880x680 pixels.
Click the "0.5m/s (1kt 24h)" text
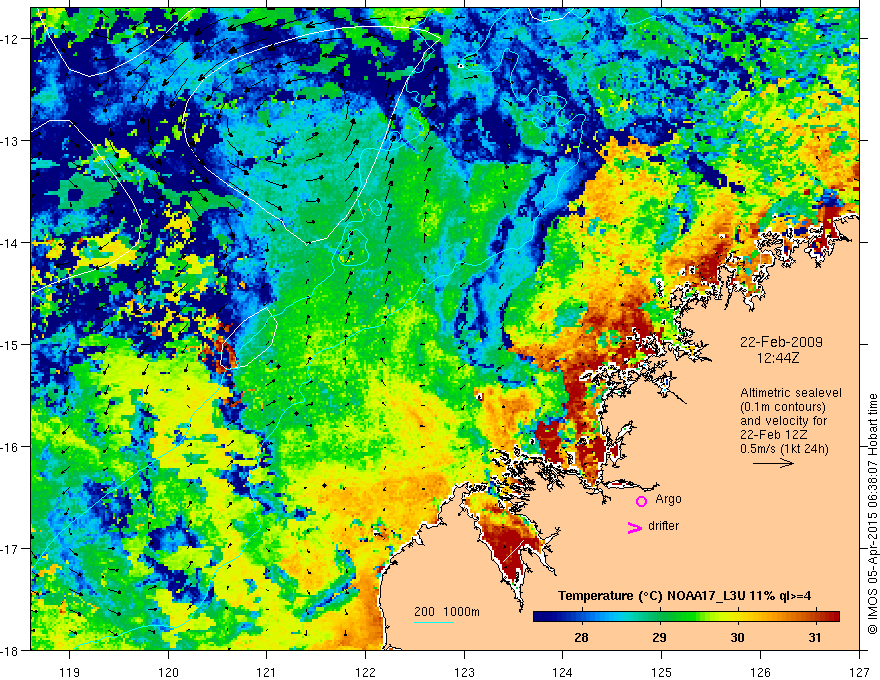tap(784, 449)
